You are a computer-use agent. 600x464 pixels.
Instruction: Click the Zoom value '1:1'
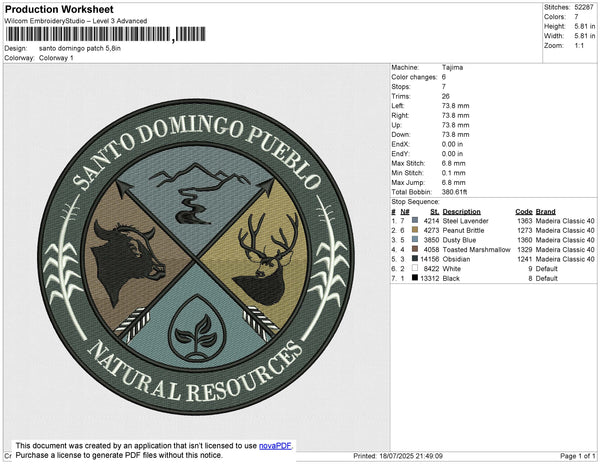[579, 46]
